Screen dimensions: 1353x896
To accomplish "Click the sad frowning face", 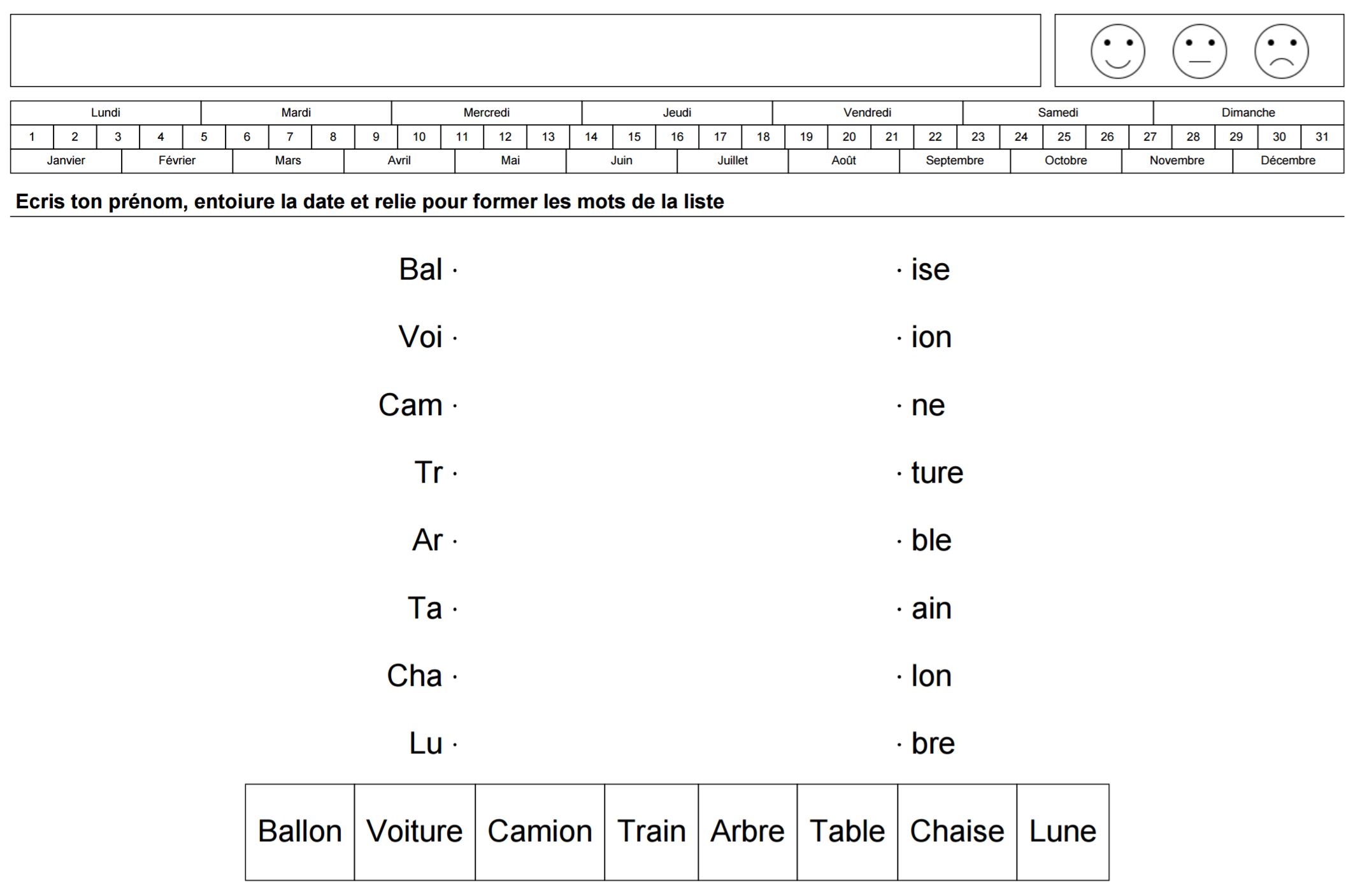I will click(1281, 52).
